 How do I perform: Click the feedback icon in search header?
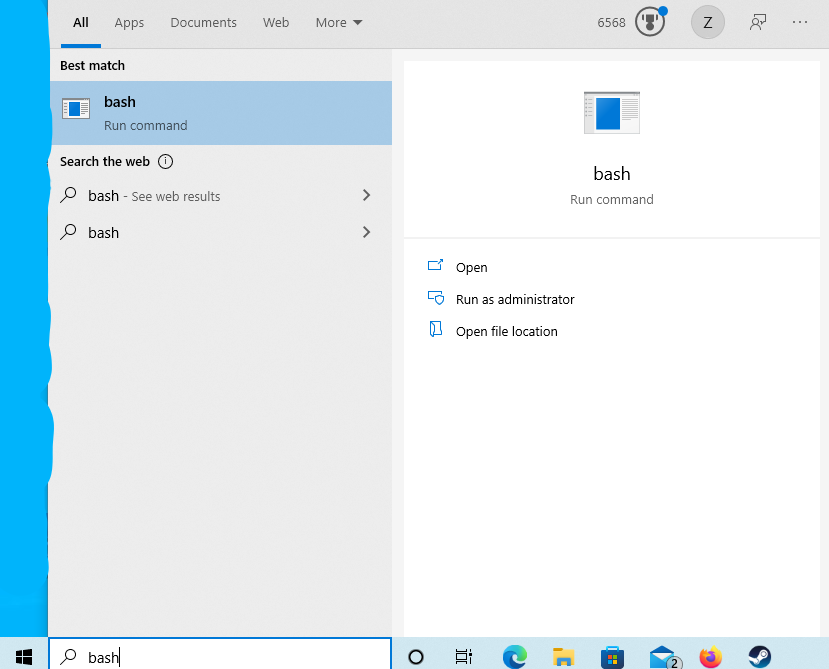(x=758, y=22)
